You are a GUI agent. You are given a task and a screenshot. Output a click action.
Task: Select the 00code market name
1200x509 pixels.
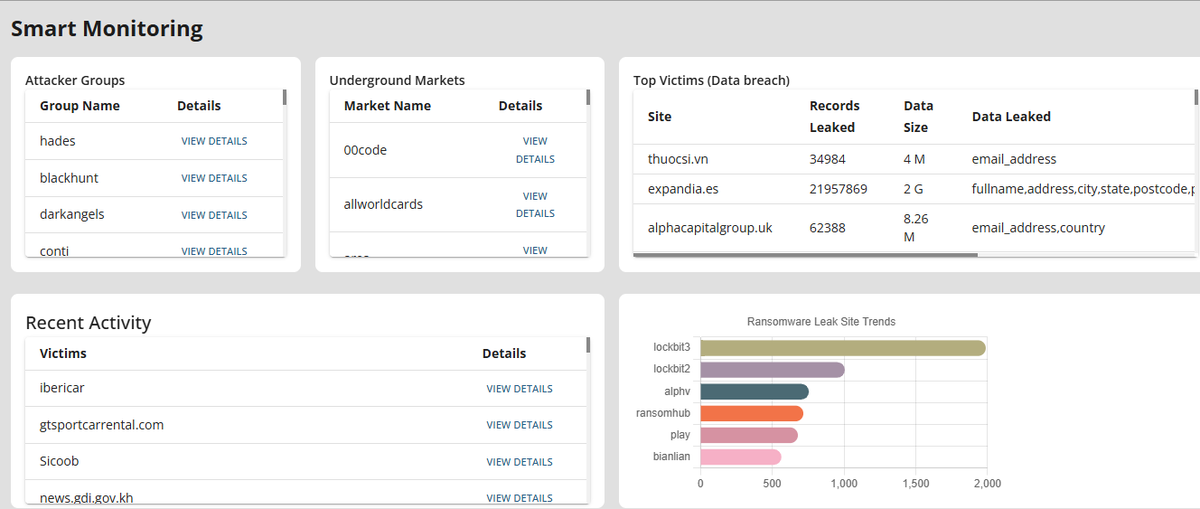click(x=365, y=150)
